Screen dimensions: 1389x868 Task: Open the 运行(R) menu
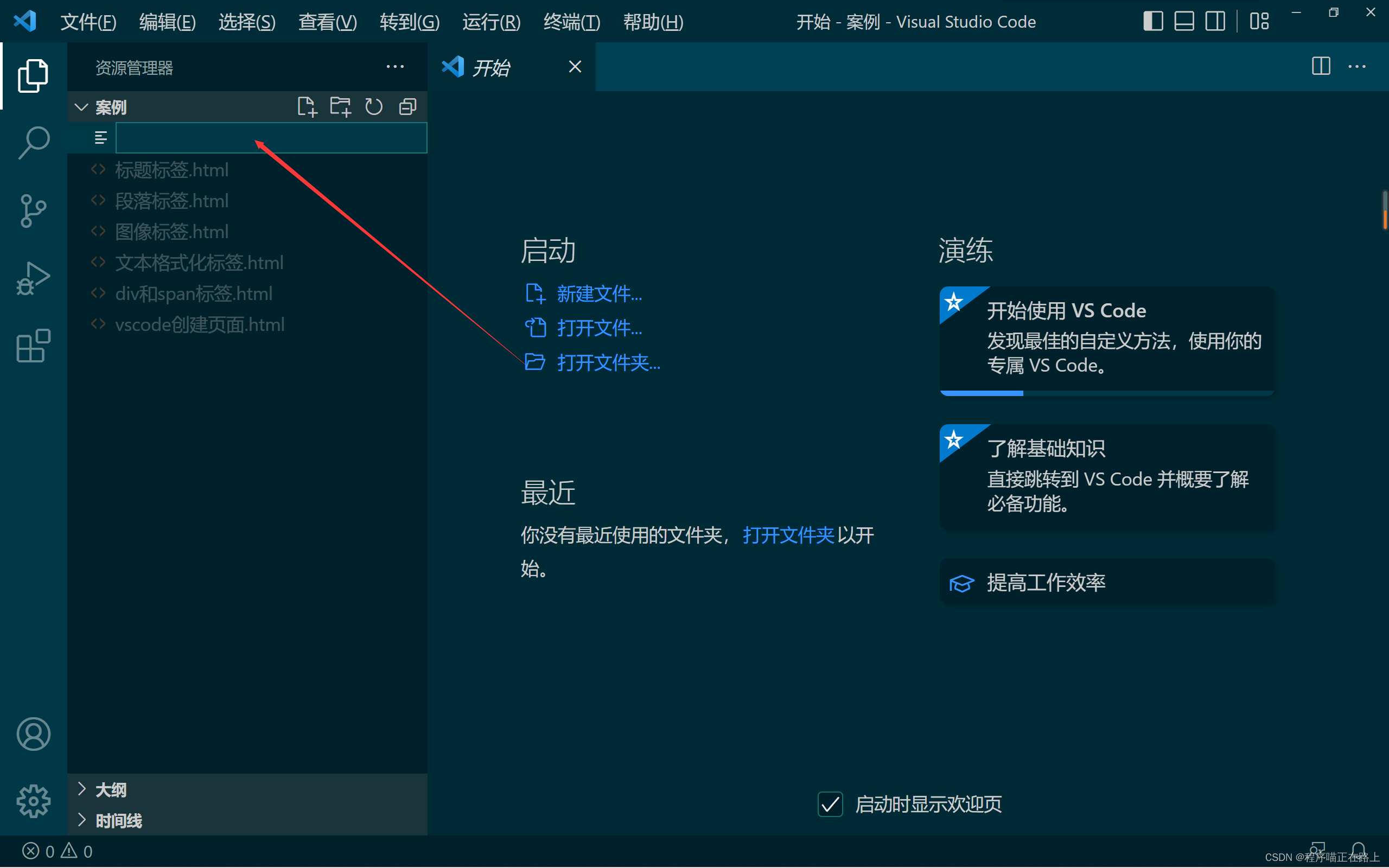(x=492, y=22)
